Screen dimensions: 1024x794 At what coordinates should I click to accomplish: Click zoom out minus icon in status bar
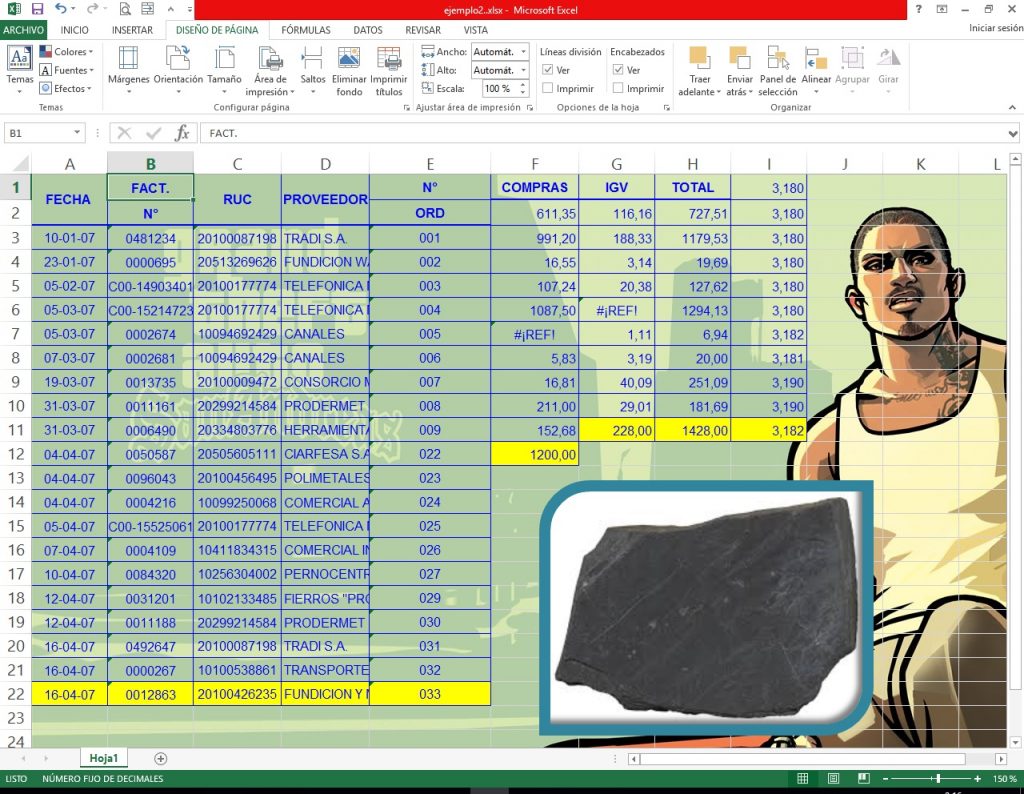[886, 778]
